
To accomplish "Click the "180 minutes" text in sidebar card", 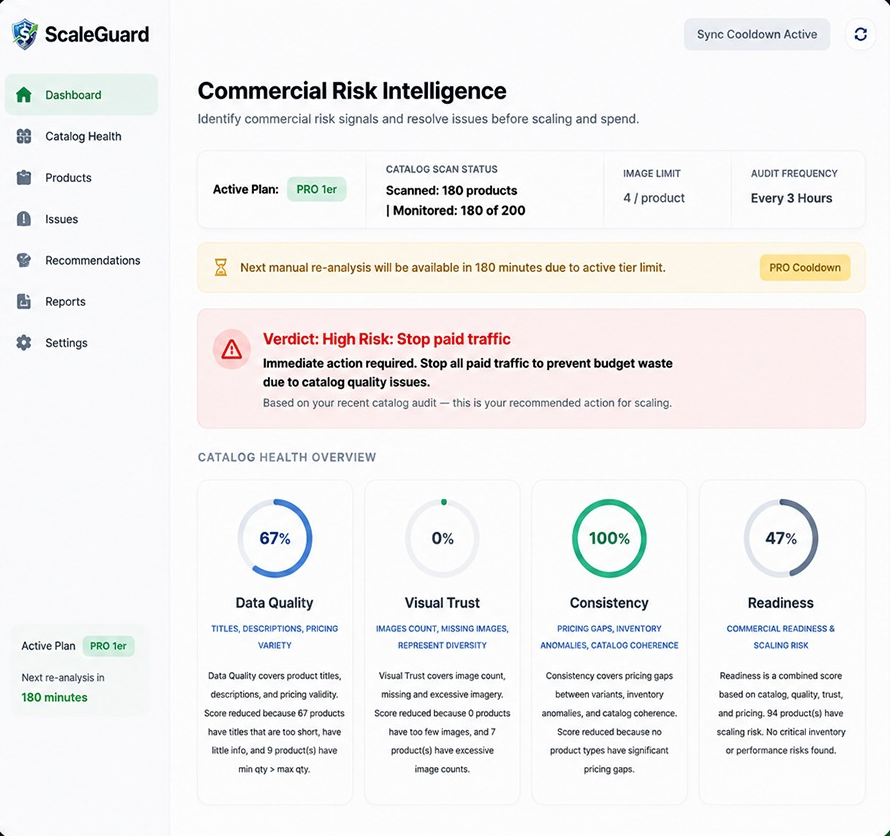I will 54,698.
